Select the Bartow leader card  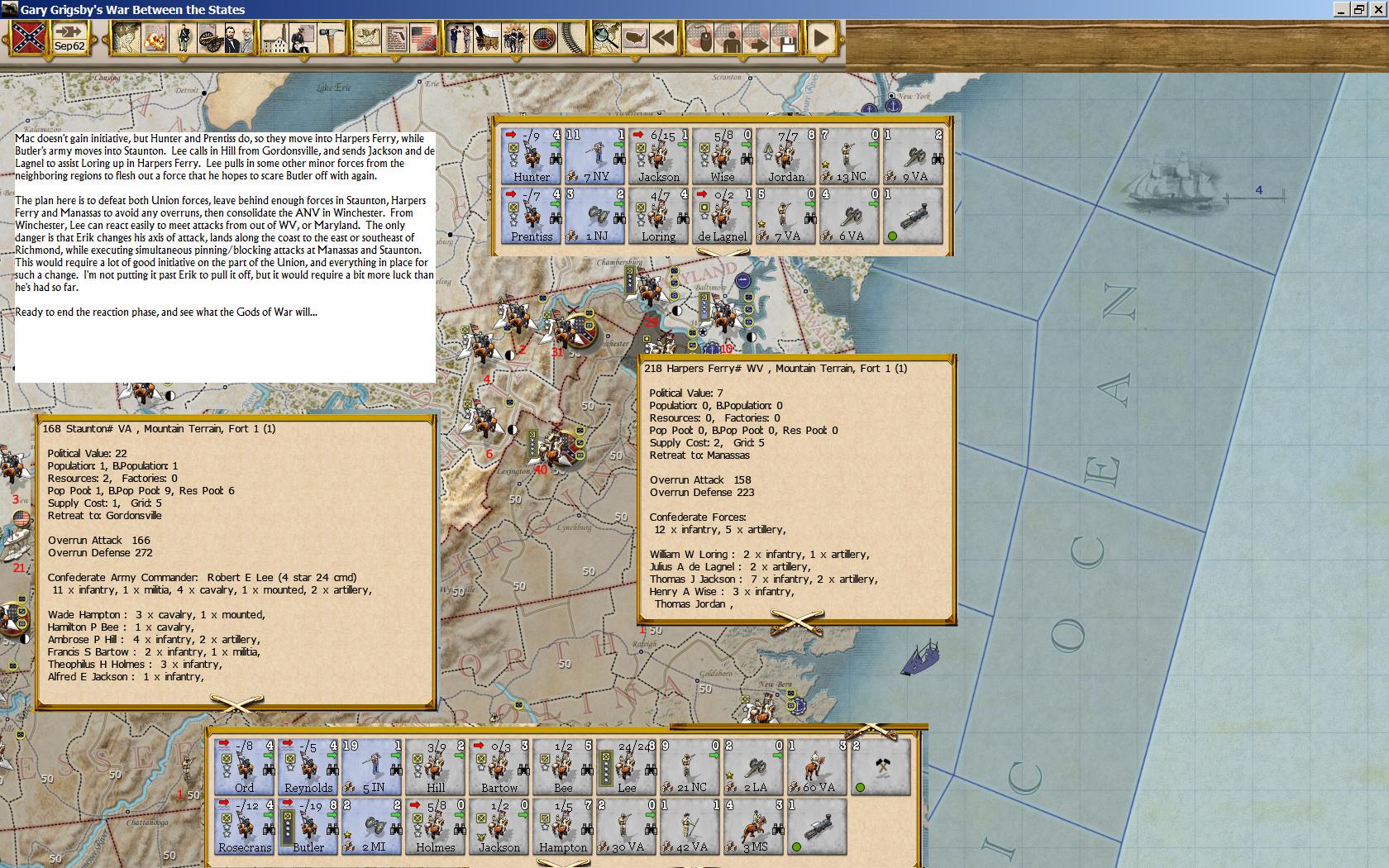click(x=499, y=767)
